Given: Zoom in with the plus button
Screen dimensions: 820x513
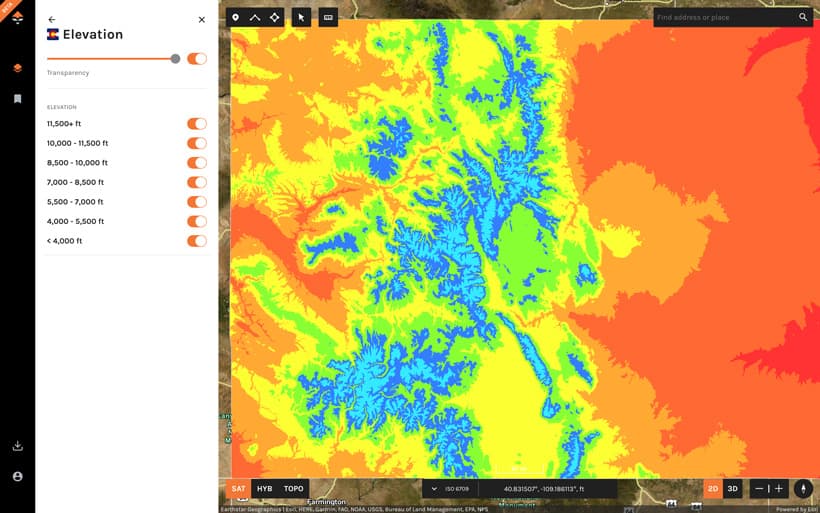Looking at the screenshot, I should pos(779,488).
